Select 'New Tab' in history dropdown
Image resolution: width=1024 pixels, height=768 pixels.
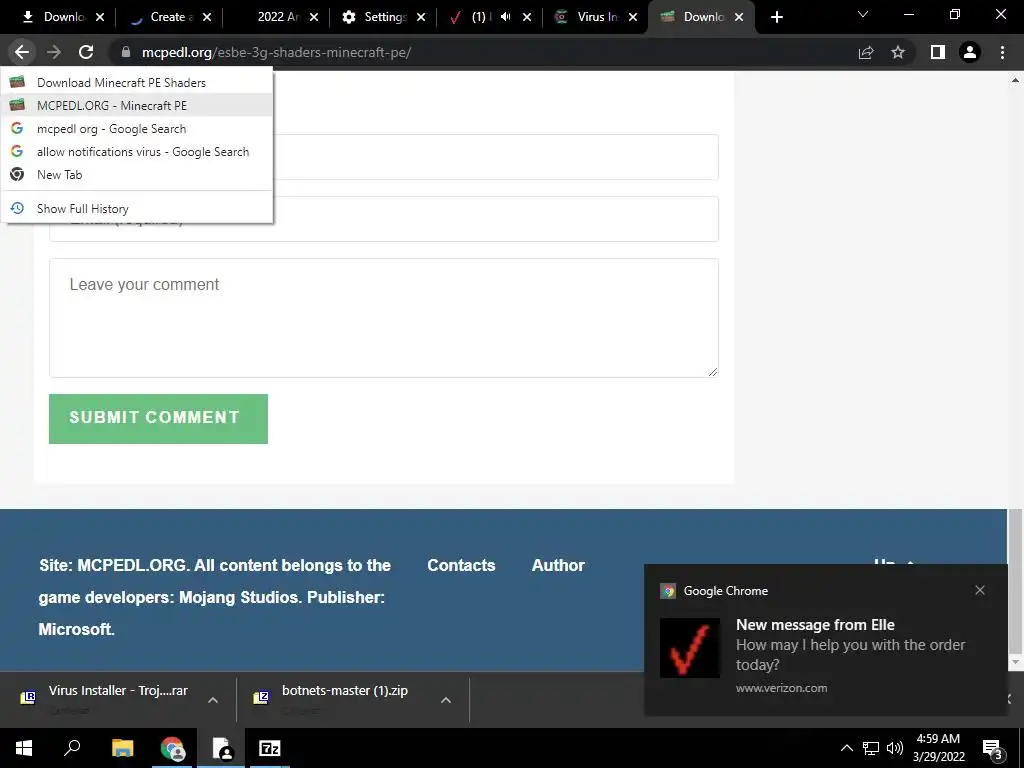(137, 174)
